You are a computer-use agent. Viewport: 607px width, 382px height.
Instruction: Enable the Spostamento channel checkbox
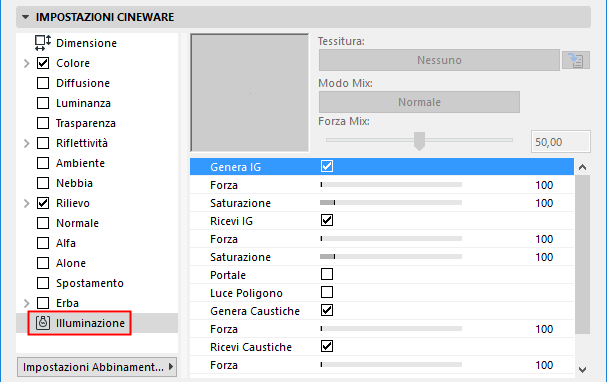[43, 283]
